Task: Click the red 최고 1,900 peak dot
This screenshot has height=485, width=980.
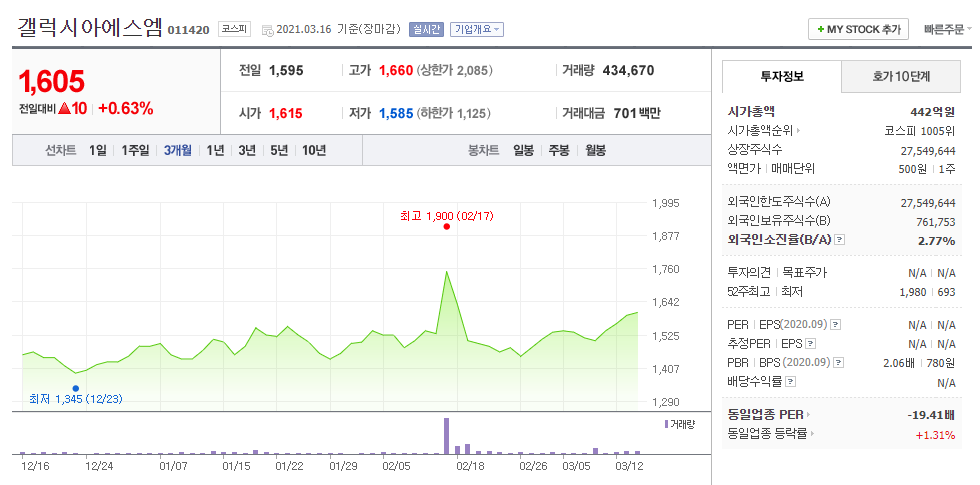Action: 446,227
